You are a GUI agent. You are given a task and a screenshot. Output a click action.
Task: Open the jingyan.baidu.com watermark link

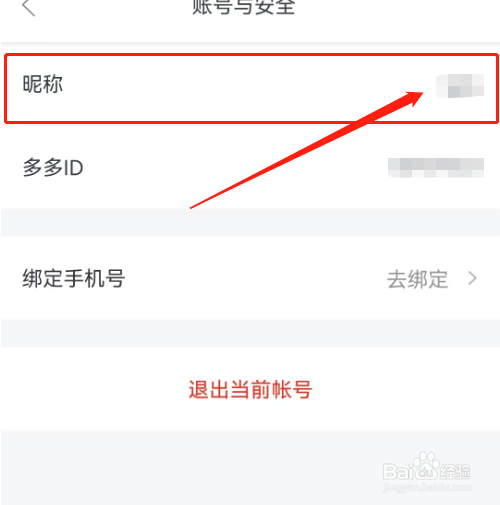click(x=427, y=486)
